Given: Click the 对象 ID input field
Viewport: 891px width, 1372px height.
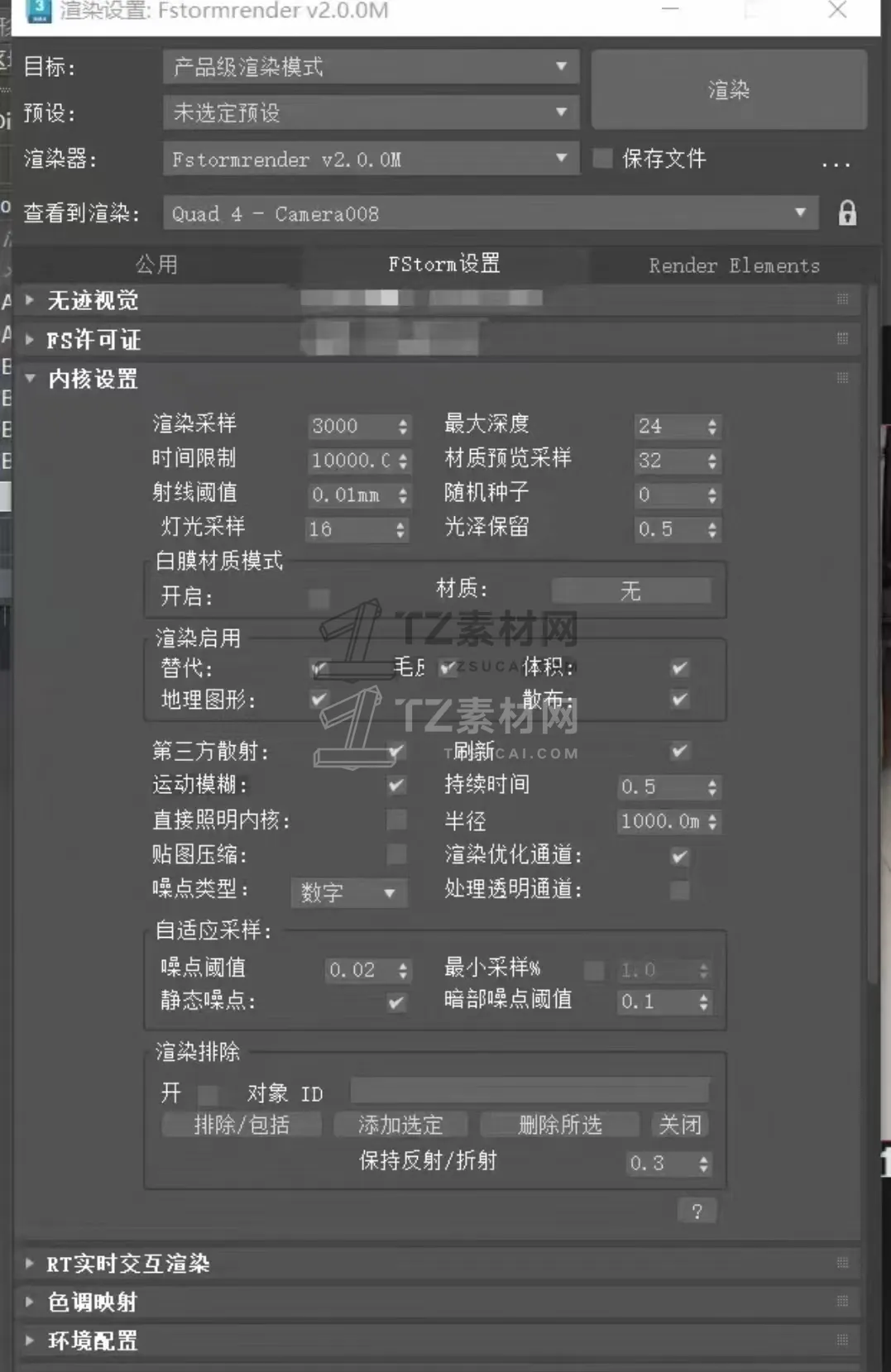Looking at the screenshot, I should click(530, 1091).
